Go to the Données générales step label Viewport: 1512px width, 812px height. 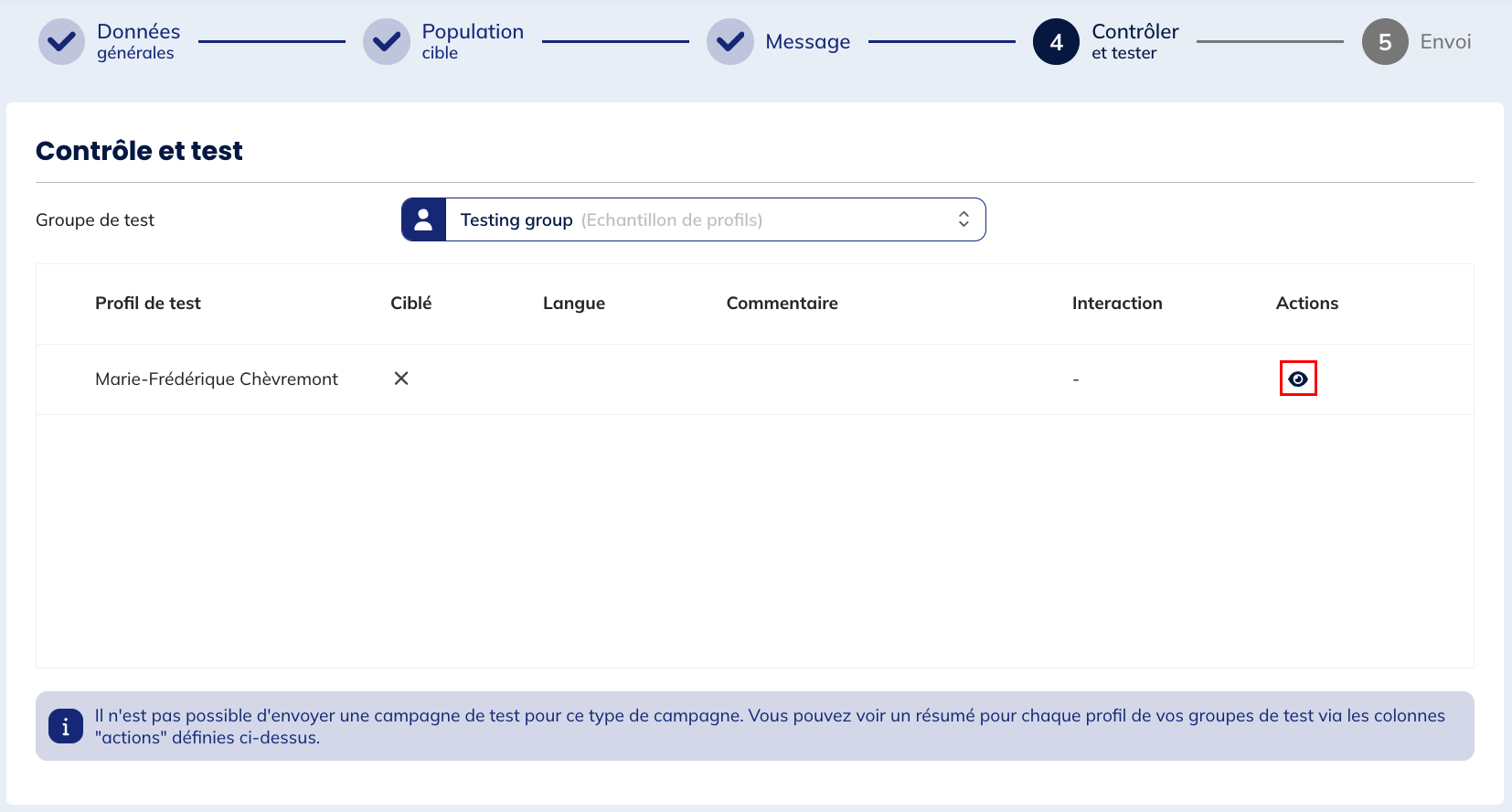138,42
